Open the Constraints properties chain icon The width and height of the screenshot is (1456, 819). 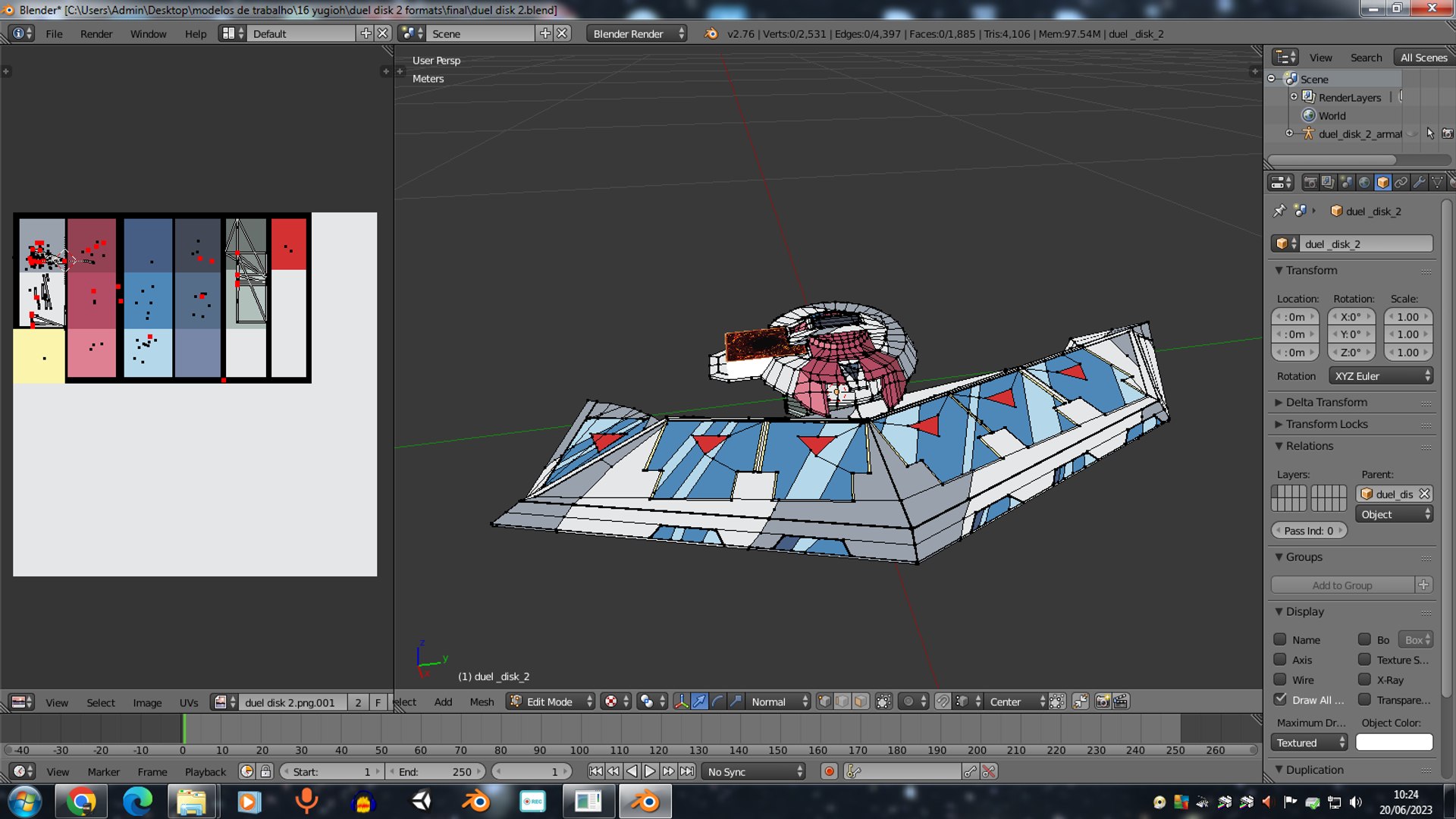tap(1401, 182)
